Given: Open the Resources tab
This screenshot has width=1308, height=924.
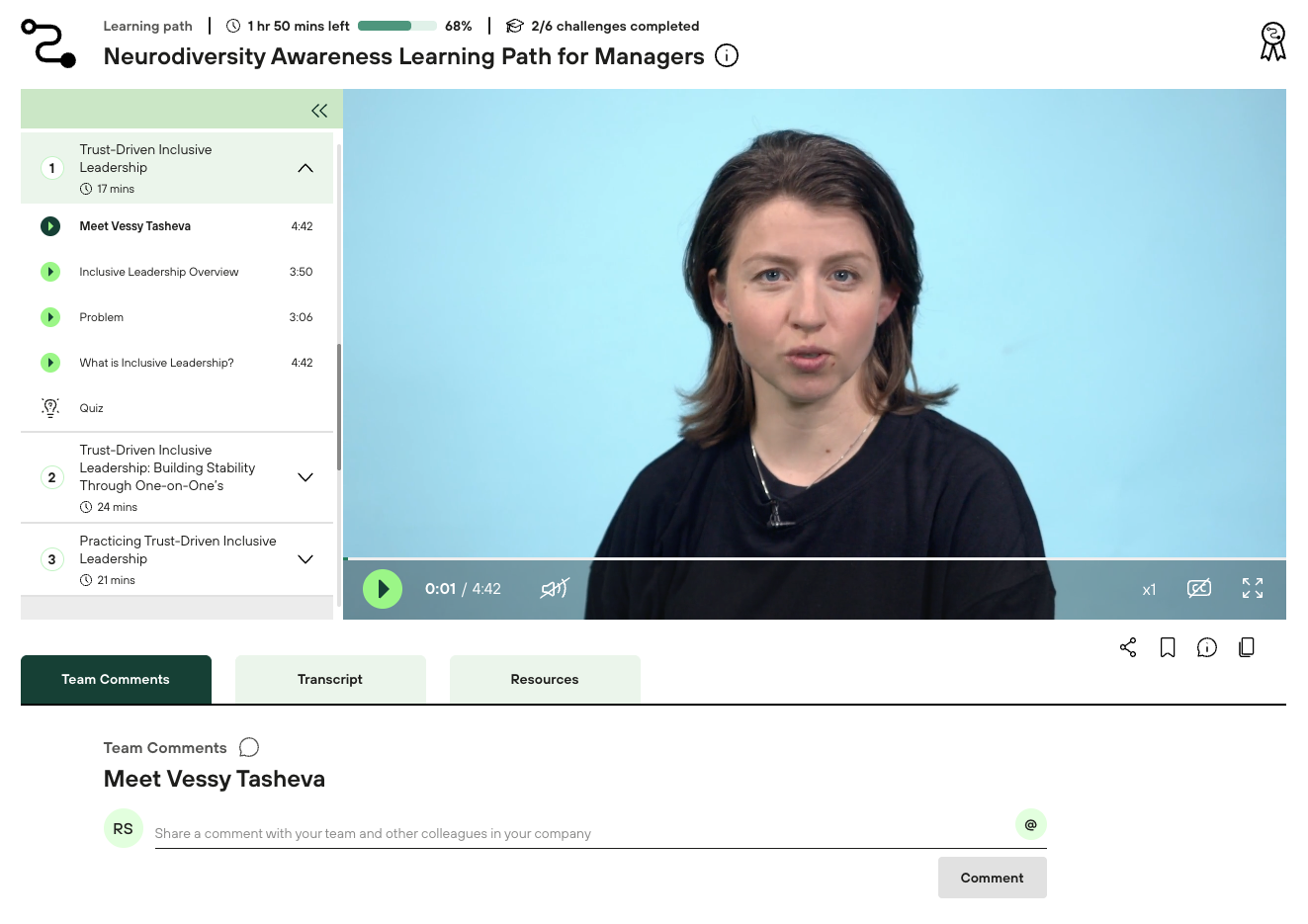Looking at the screenshot, I should [545, 680].
